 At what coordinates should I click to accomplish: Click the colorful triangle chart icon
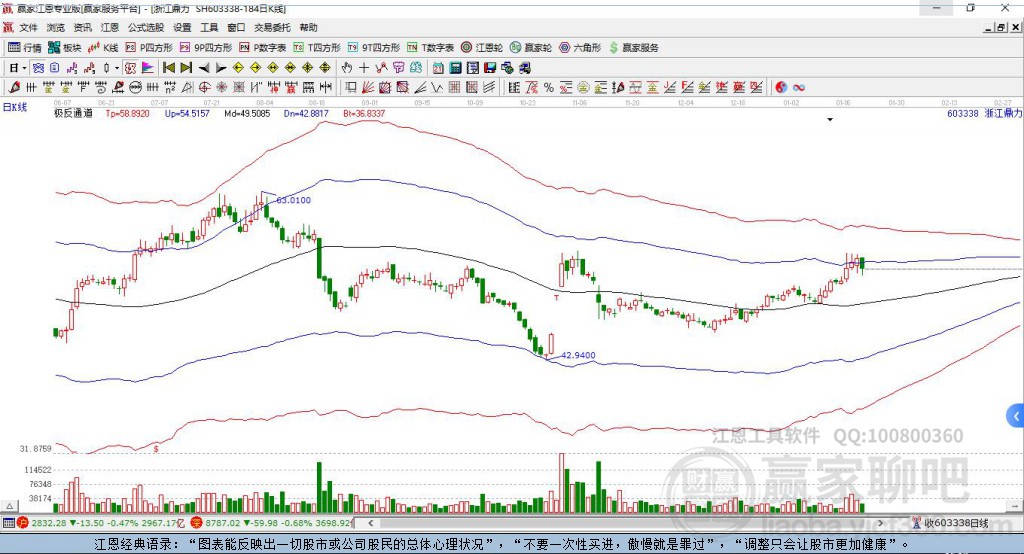[148, 68]
